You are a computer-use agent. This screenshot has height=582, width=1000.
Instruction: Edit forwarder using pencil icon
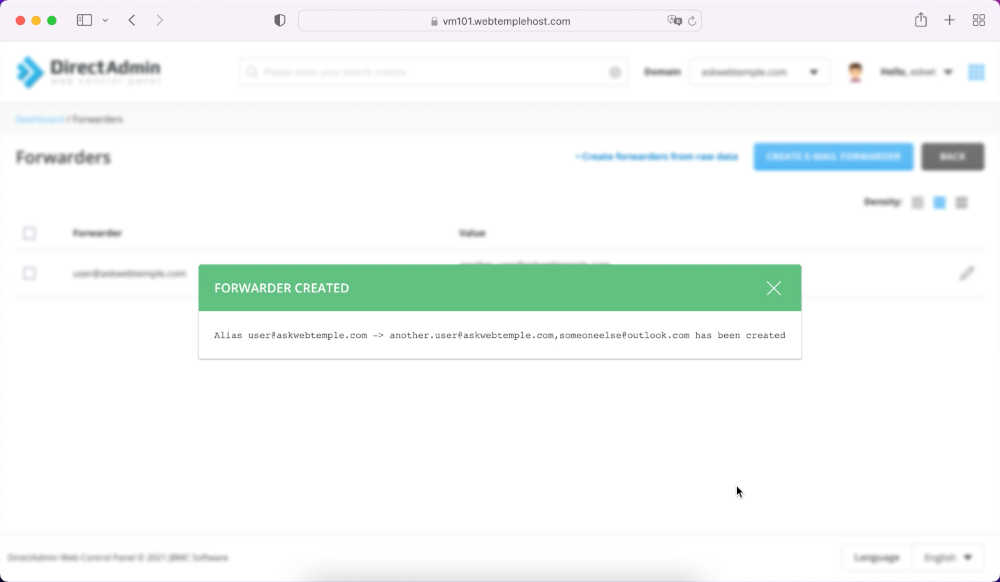coord(967,273)
